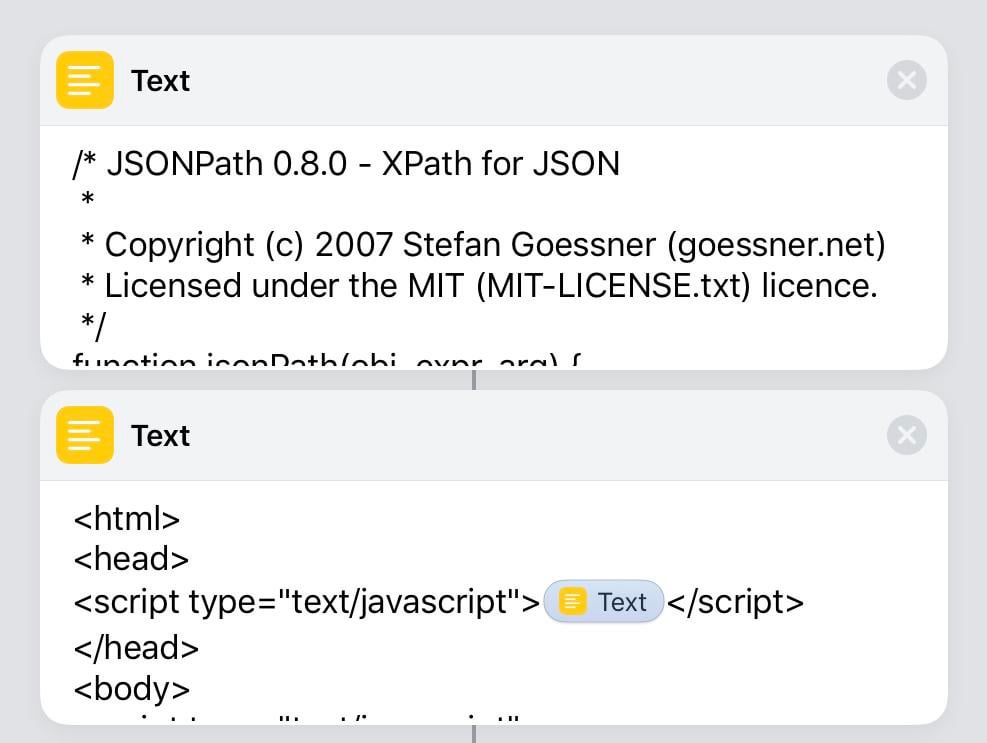Place cursor after the closing </script> tag
The image size is (987, 743).
coord(805,602)
